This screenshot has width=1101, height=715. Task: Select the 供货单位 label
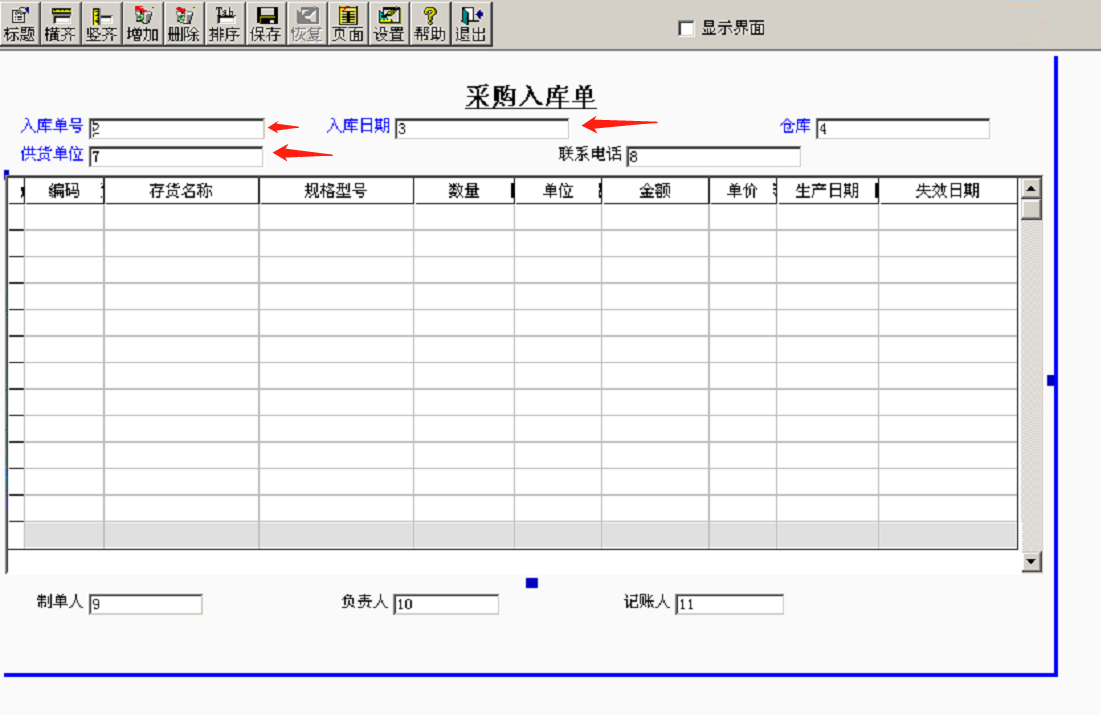click(52, 154)
